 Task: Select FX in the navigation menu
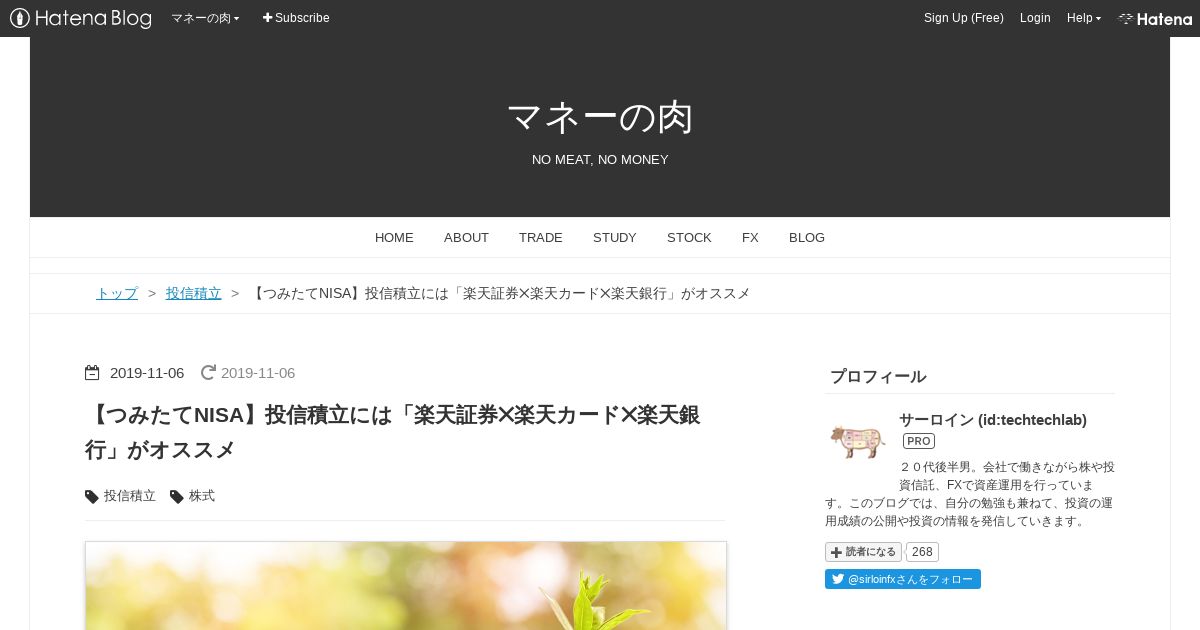click(x=750, y=238)
